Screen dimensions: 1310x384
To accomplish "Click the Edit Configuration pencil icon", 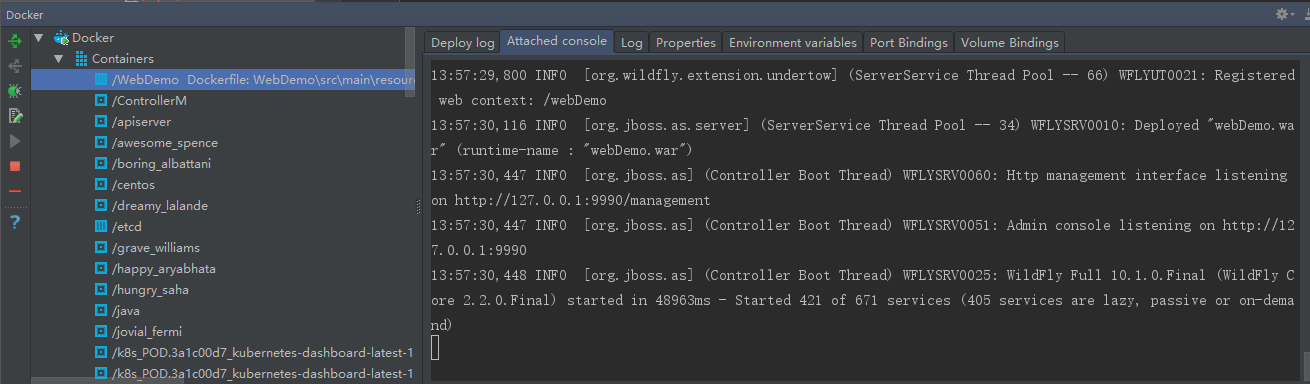I will pos(15,116).
